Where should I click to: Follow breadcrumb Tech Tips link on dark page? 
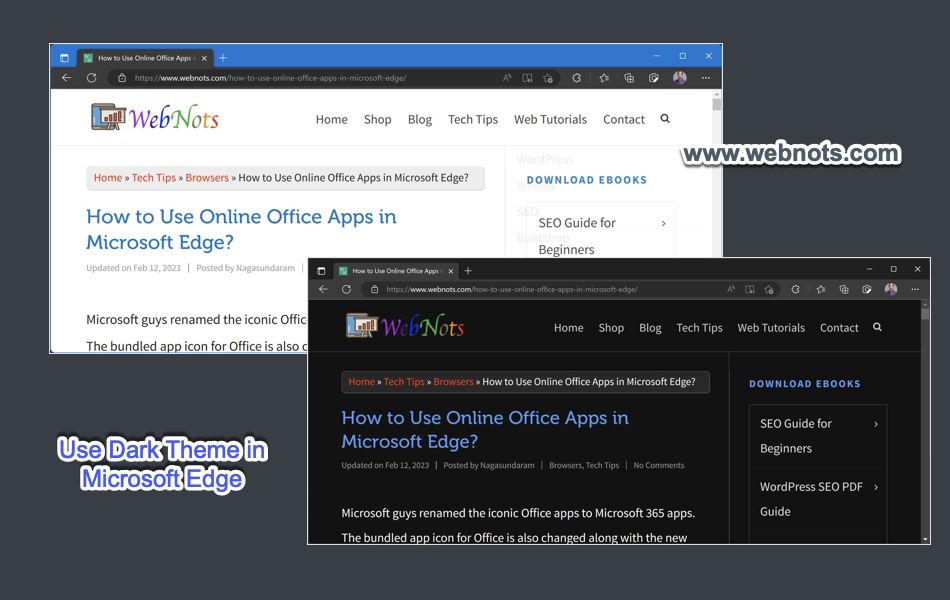point(404,382)
